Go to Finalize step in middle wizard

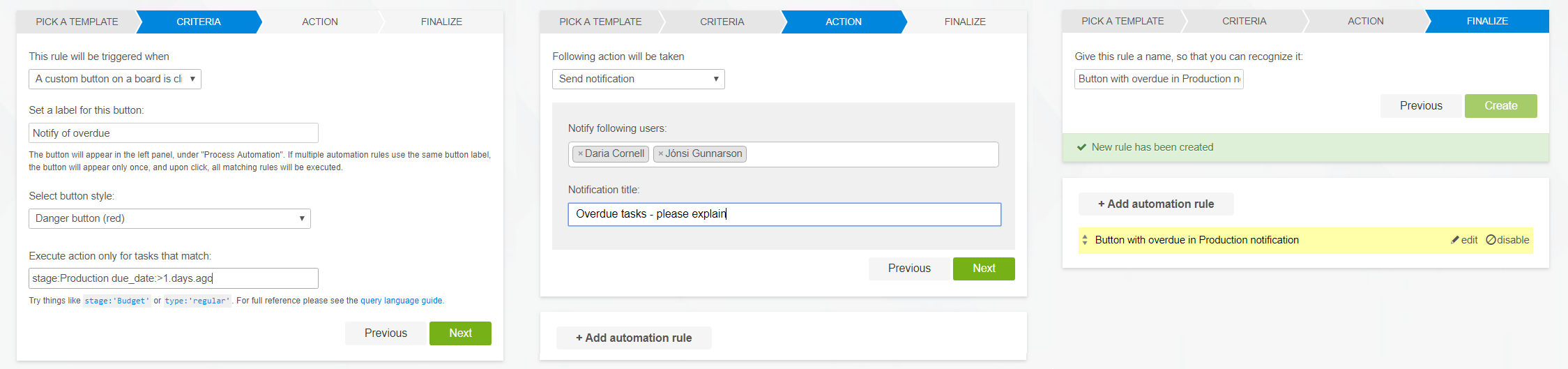(965, 22)
